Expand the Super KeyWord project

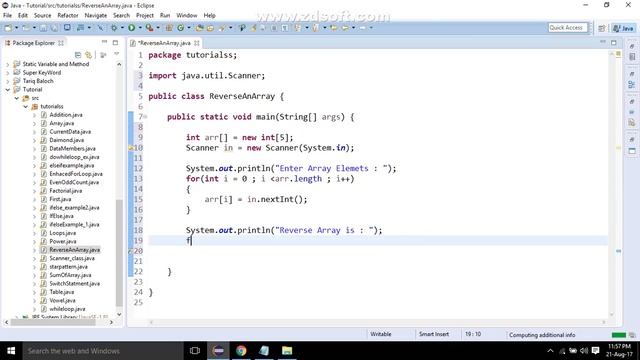[x=7, y=73]
